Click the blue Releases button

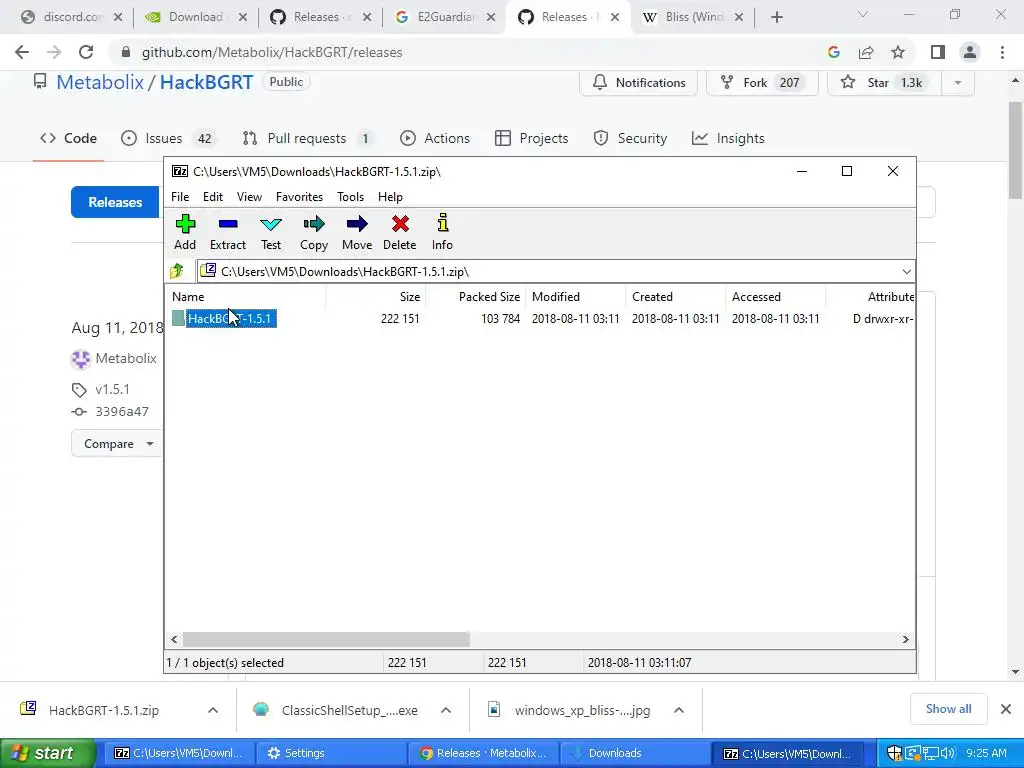115,202
